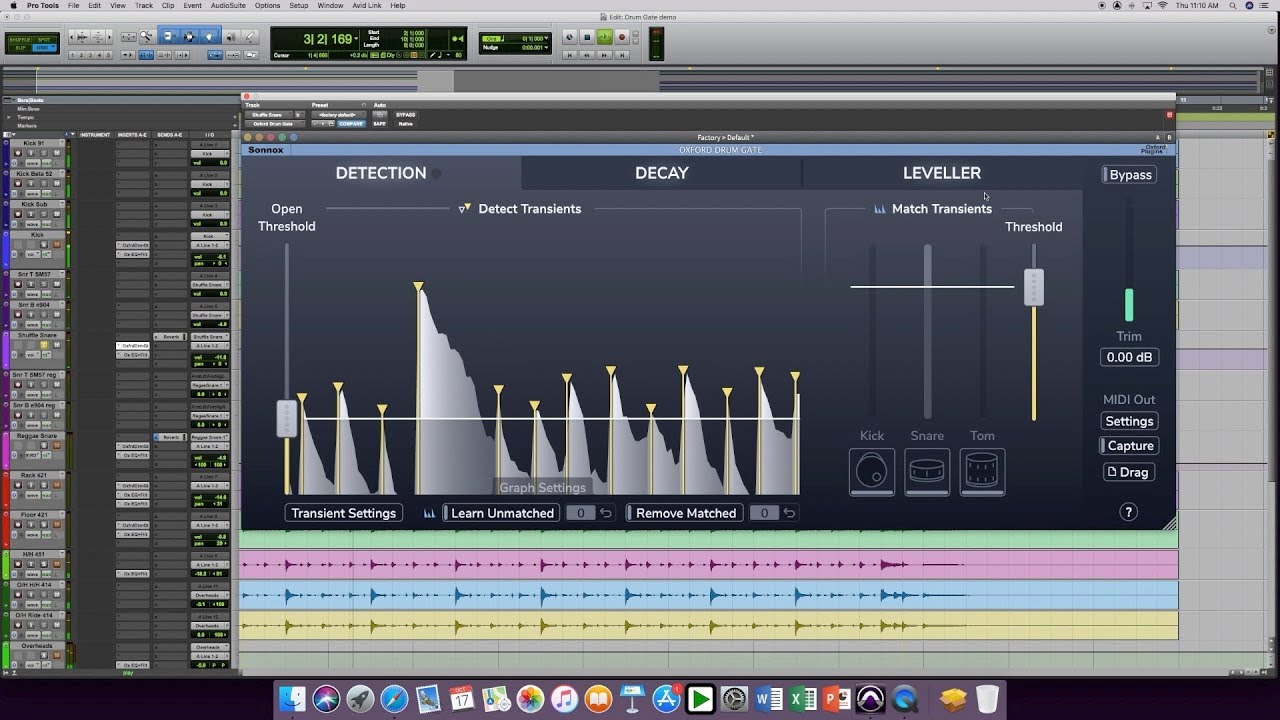The height and width of the screenshot is (720, 1280).
Task: Record-arm the Kick 91 track
Action: (x=18, y=153)
